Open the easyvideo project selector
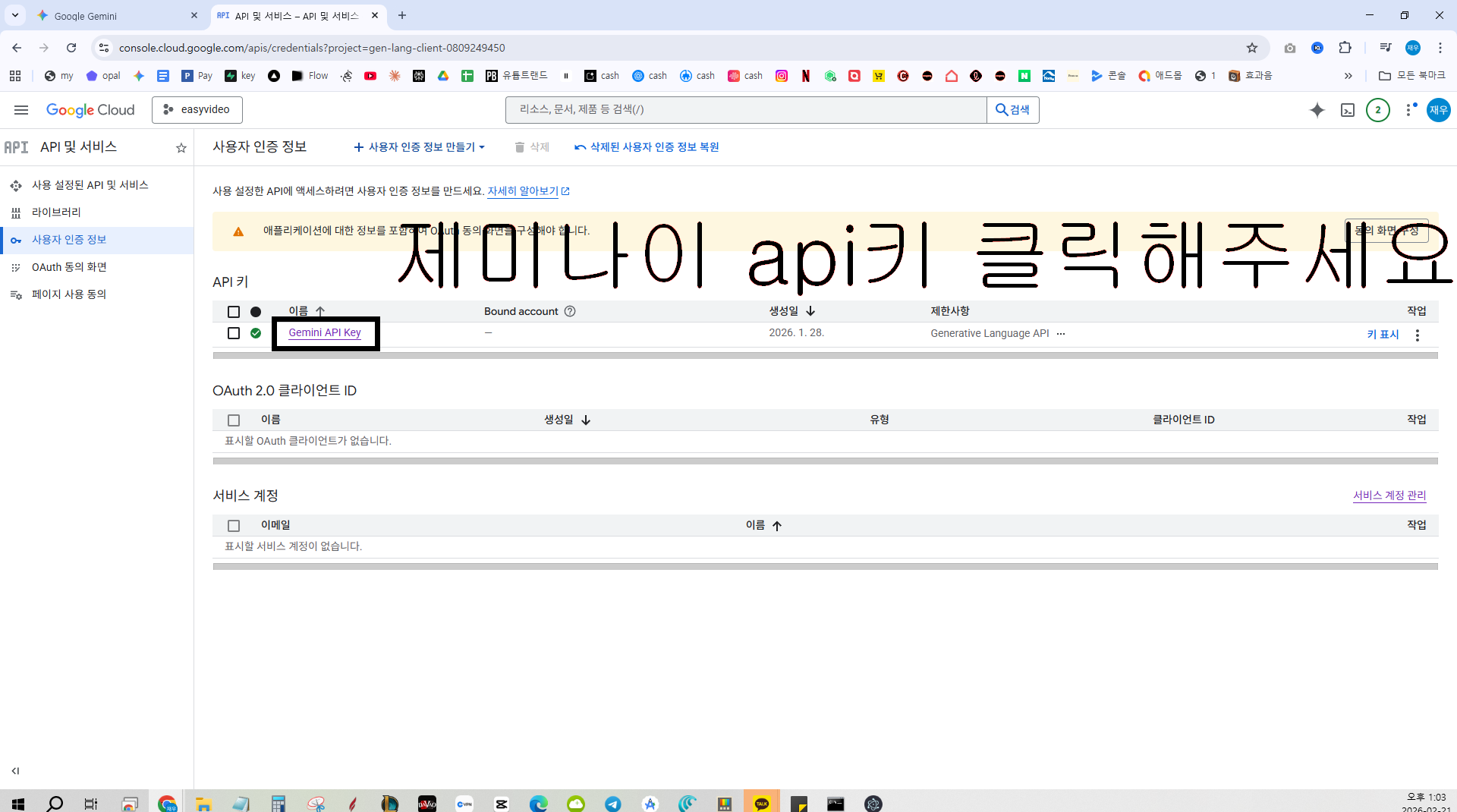Screen dimensions: 1457x812 (x=197, y=110)
